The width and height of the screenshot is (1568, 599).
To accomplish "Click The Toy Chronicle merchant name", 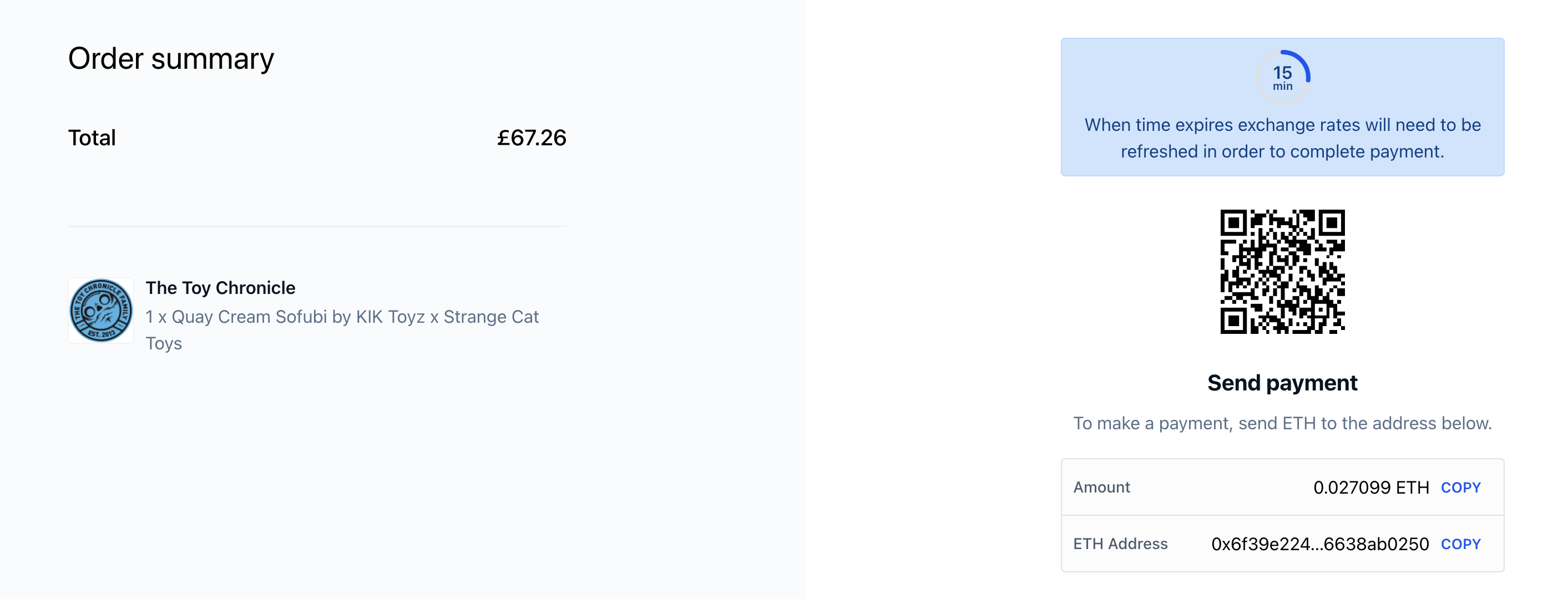I will [x=220, y=288].
